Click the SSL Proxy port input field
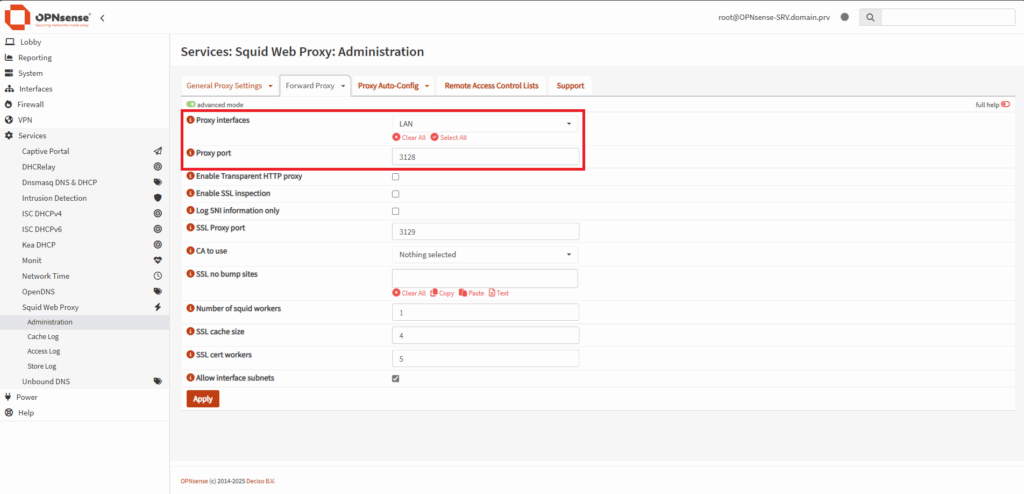Screen dimensions: 1024x494 point(485,231)
